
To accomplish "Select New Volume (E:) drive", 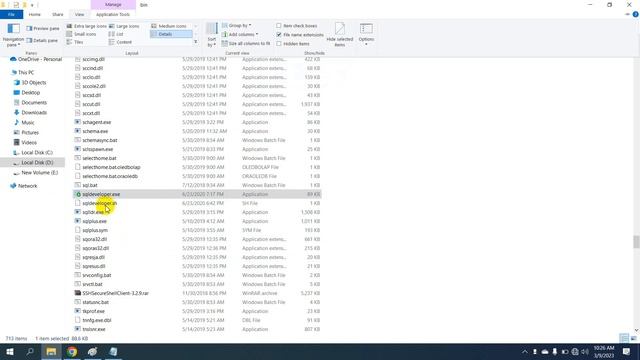I will pos(36,173).
